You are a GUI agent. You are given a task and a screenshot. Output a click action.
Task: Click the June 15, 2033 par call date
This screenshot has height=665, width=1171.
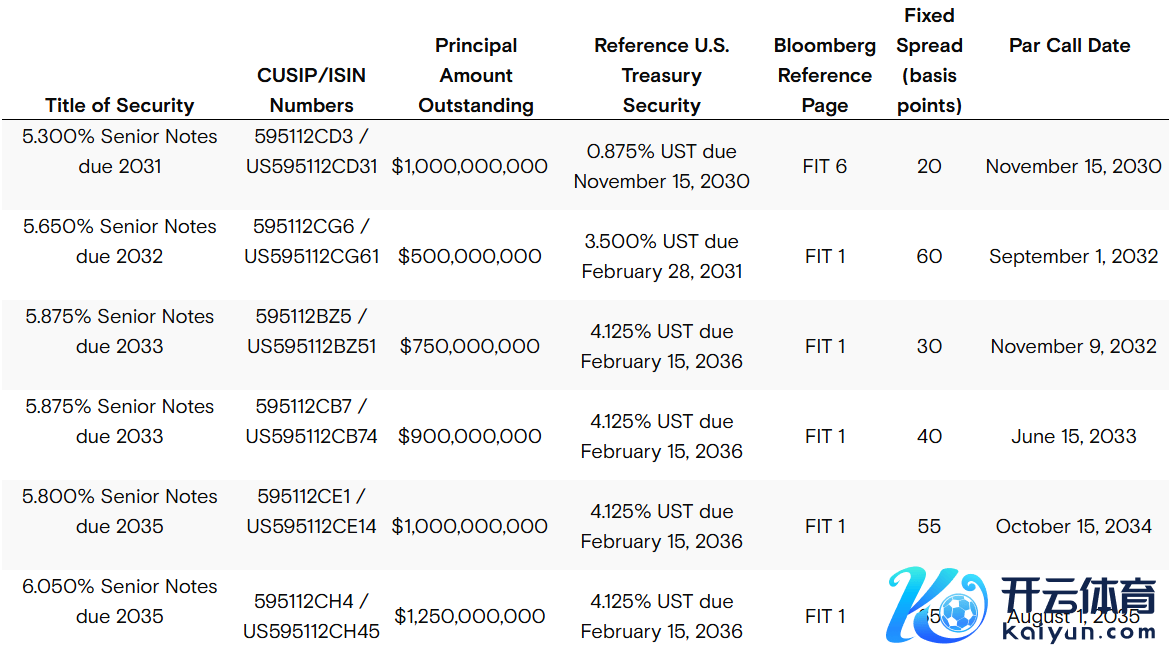coord(1073,436)
